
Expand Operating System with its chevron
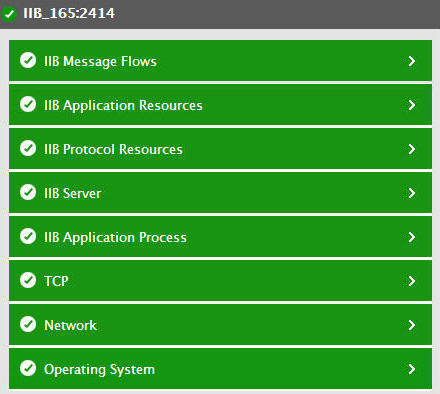(412, 369)
